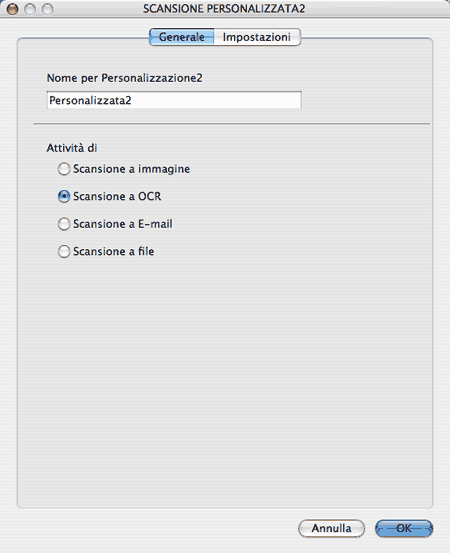
Task: Click the 'Attività di' section heading
Action: pyautogui.click(x=72, y=148)
